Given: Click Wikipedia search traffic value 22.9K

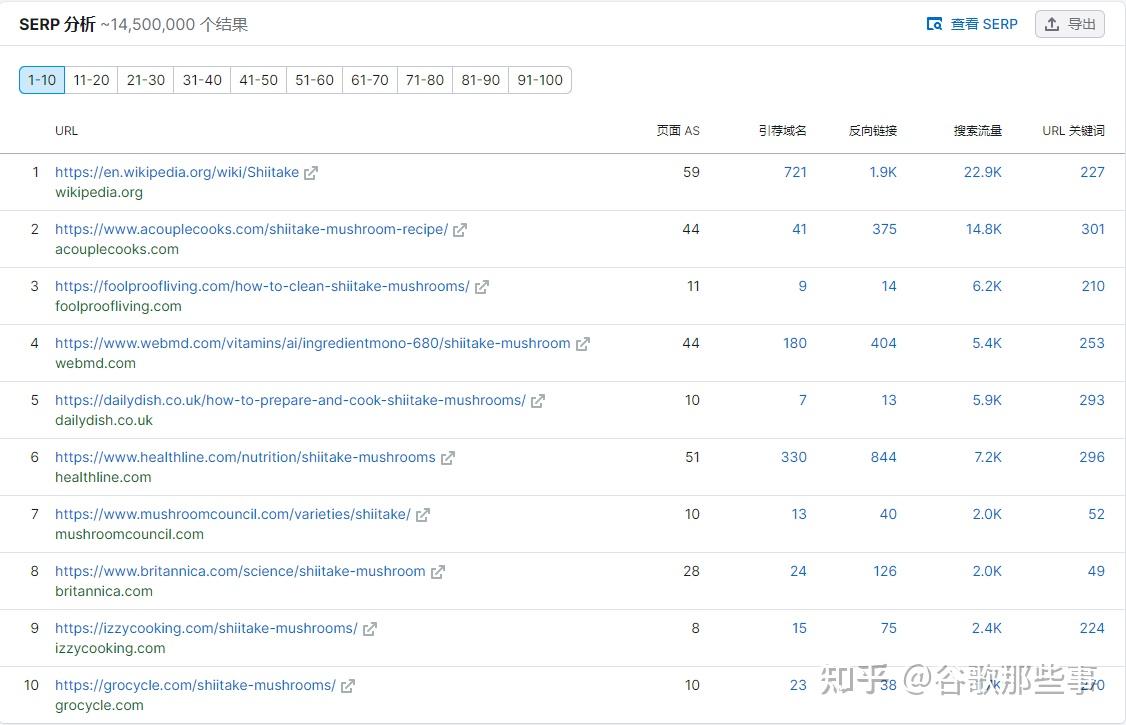Looking at the screenshot, I should click(982, 172).
